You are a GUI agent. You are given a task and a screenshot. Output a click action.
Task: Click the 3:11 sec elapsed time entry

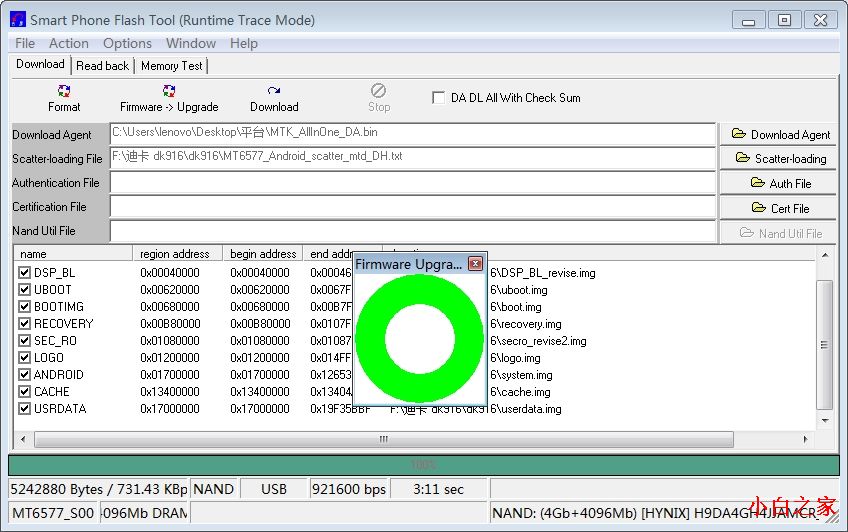pyautogui.click(x=439, y=489)
